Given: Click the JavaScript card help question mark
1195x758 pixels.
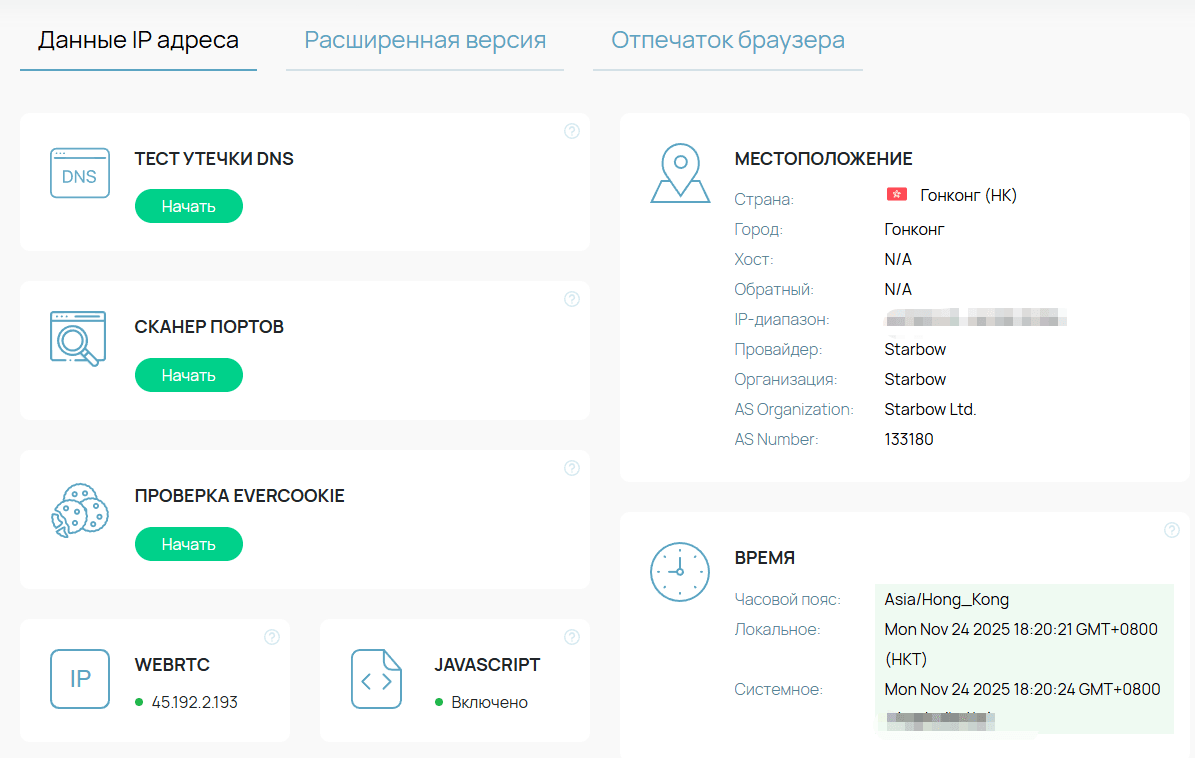Looking at the screenshot, I should click(572, 637).
